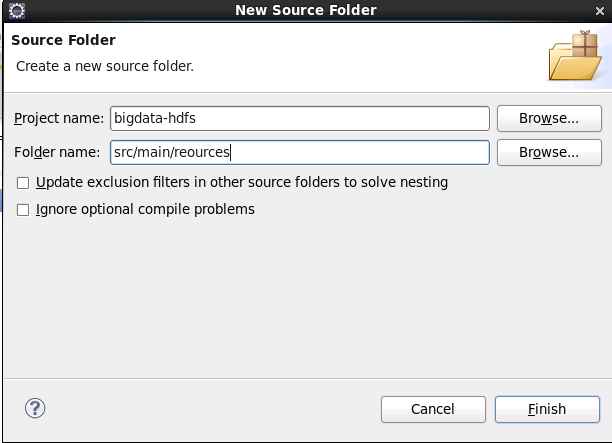
Task: Click the 'Update exclusion filters in other source folders' label
Action: pyautogui.click(x=242, y=182)
